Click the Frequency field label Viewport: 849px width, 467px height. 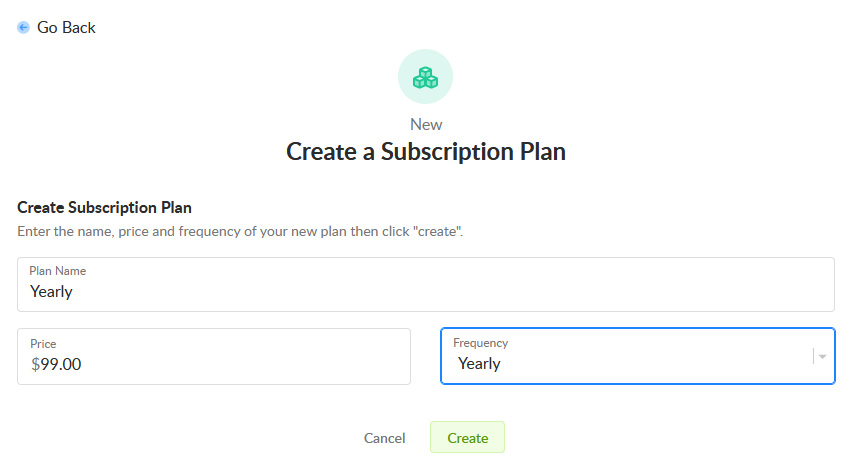tap(481, 343)
